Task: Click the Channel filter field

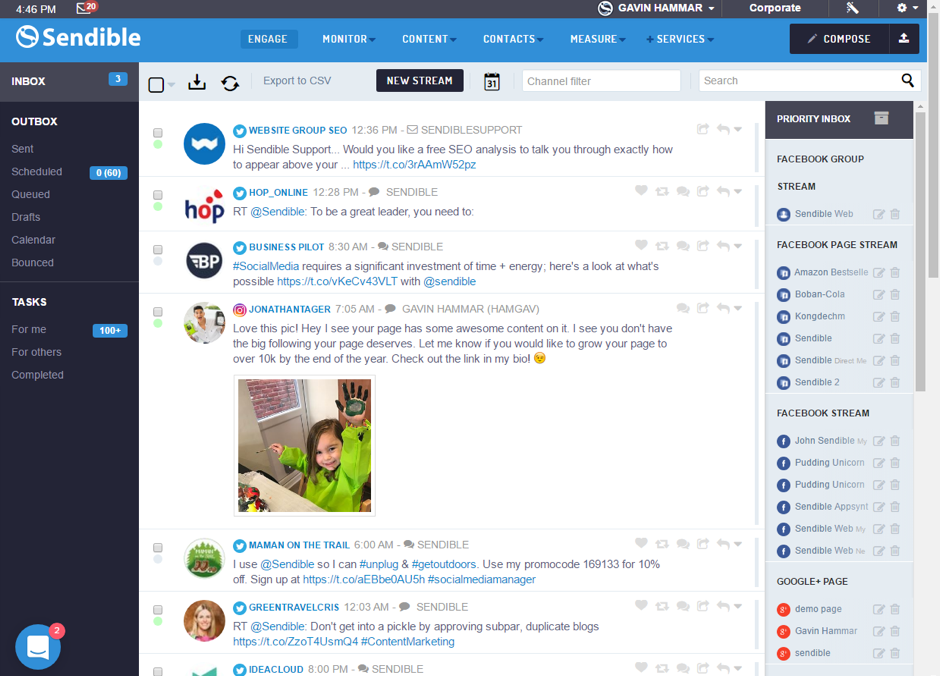Action: (x=601, y=81)
